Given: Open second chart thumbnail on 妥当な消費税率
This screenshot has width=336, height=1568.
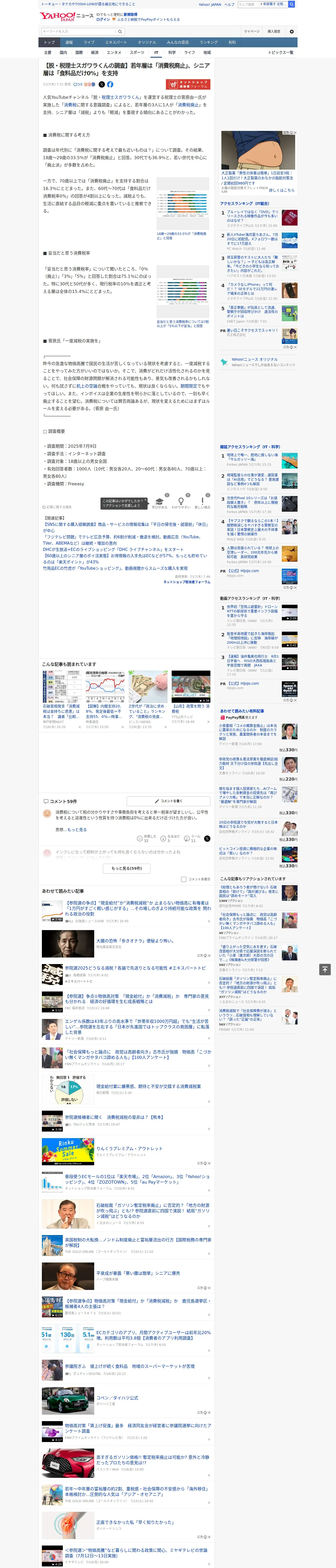Looking at the screenshot, I should pos(183,292).
